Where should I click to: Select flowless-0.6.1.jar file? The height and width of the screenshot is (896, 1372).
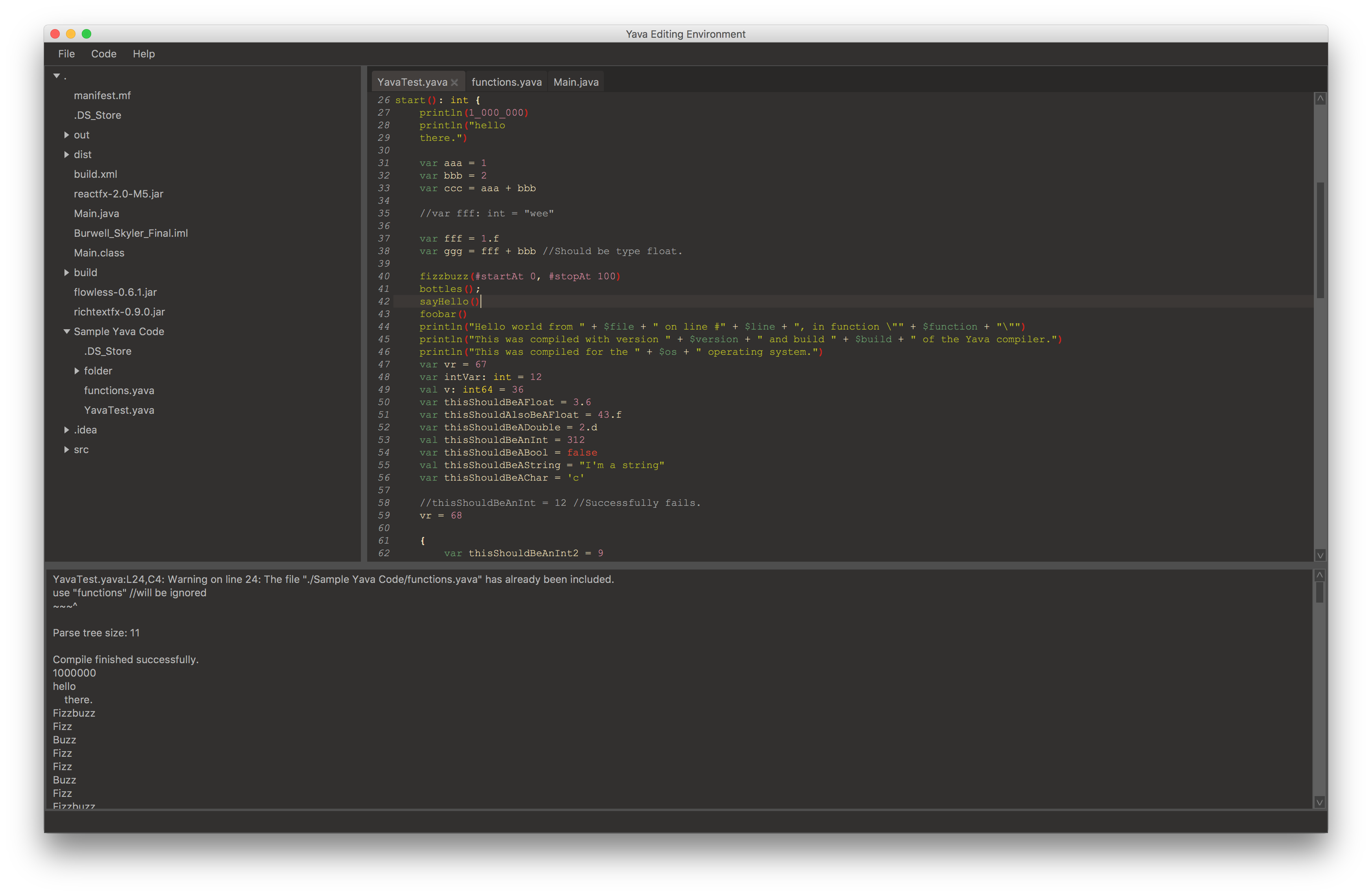pos(115,292)
